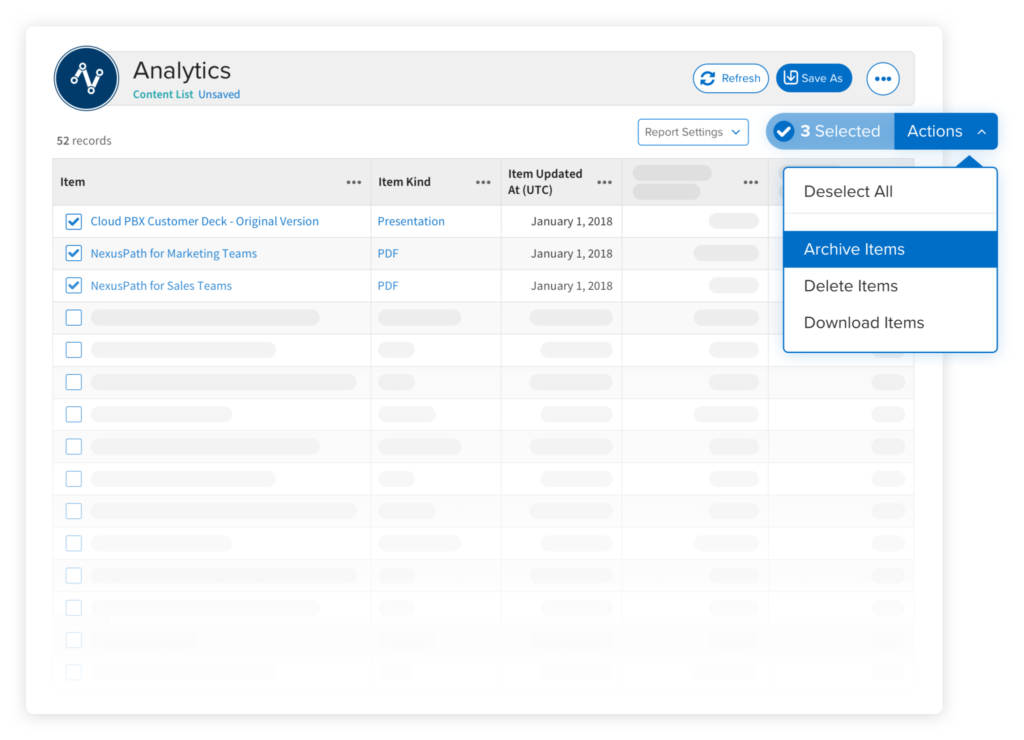Open the Item Kind column options ellipsis
The height and width of the screenshot is (740, 1024).
(x=483, y=183)
